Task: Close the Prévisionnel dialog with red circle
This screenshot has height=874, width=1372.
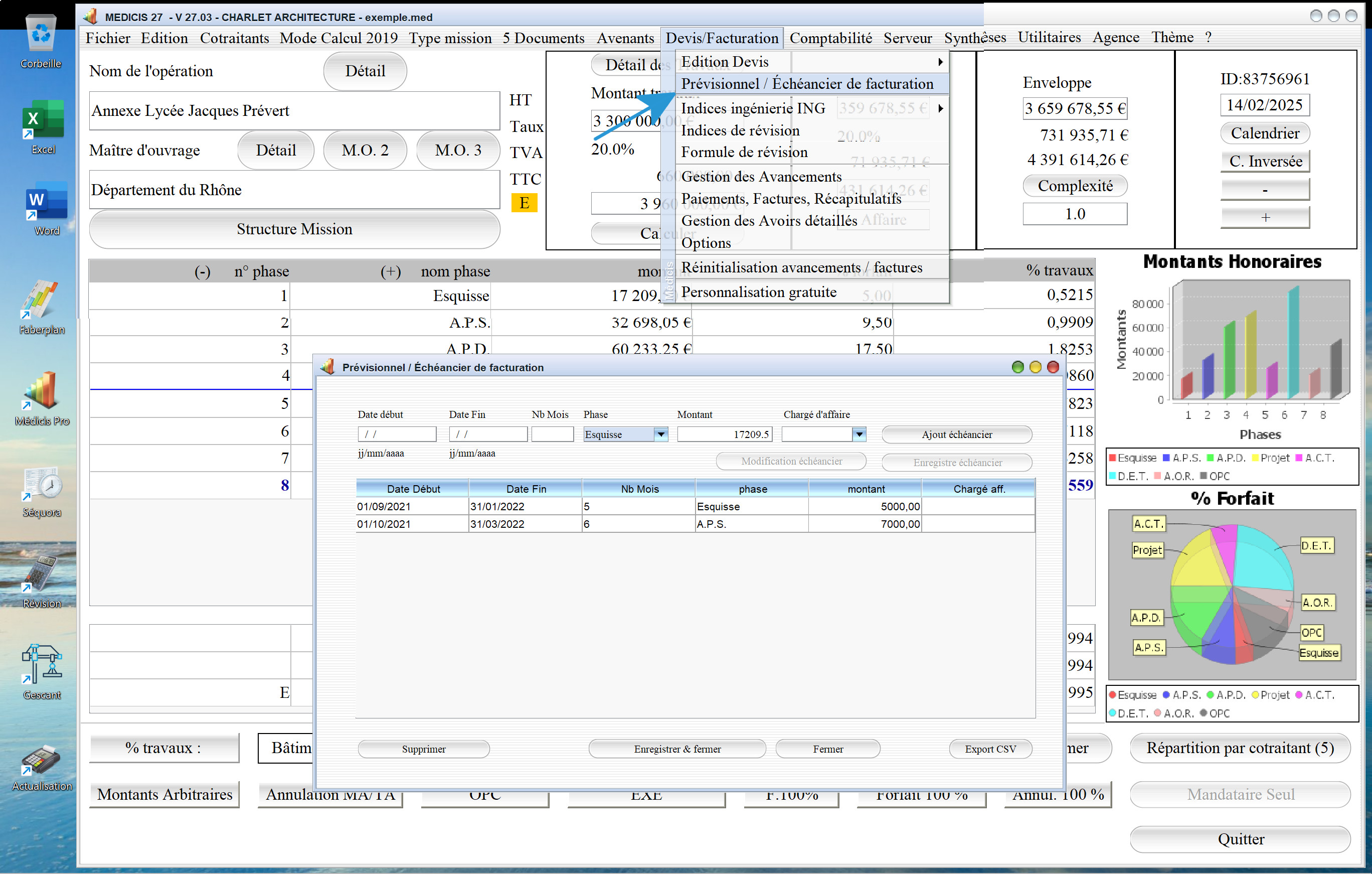Action: (x=1053, y=367)
